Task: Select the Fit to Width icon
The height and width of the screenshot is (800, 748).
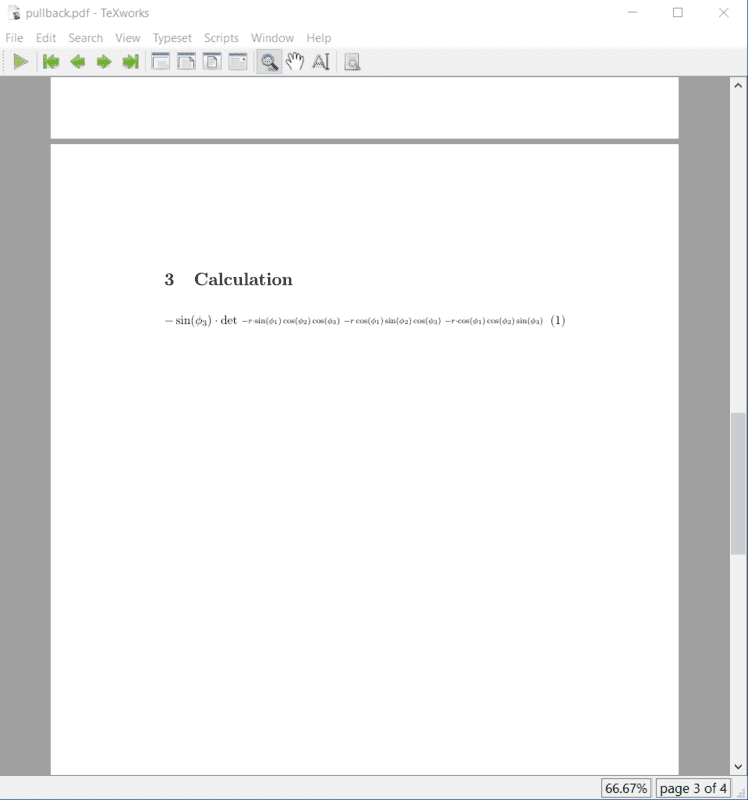Action: click(186, 62)
